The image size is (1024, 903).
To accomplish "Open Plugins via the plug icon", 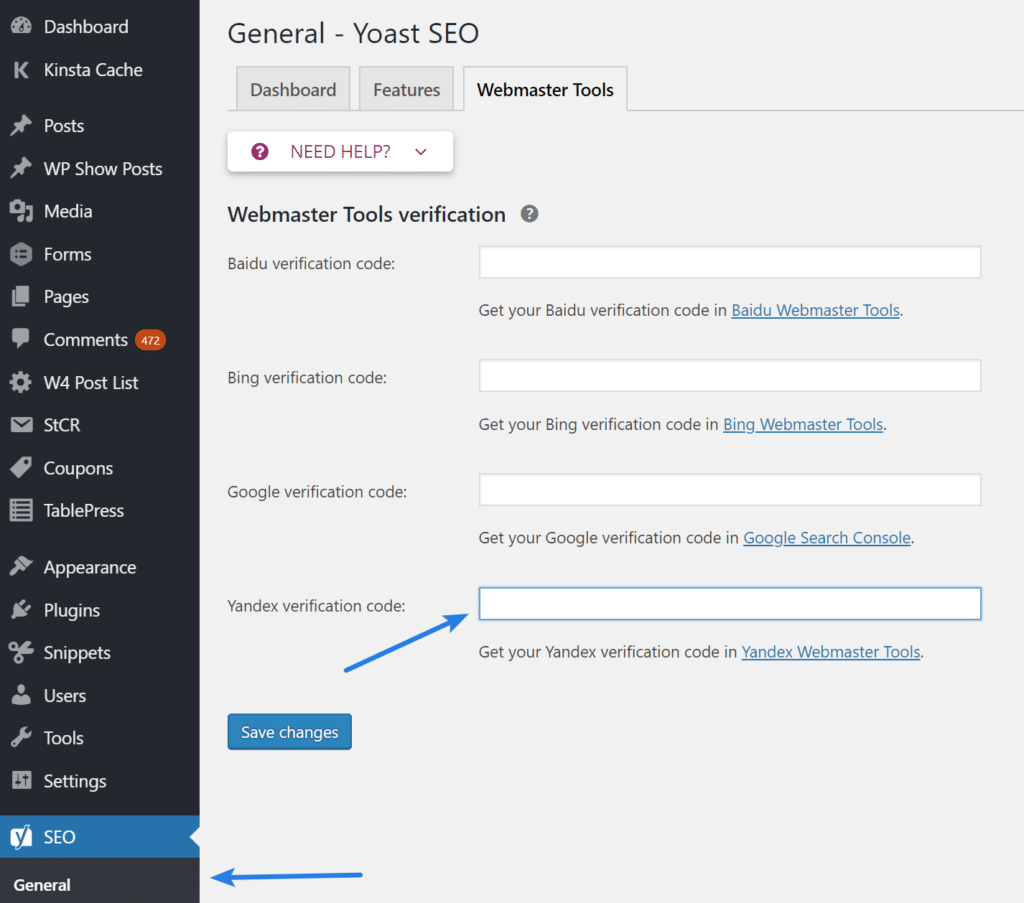I will [x=22, y=609].
